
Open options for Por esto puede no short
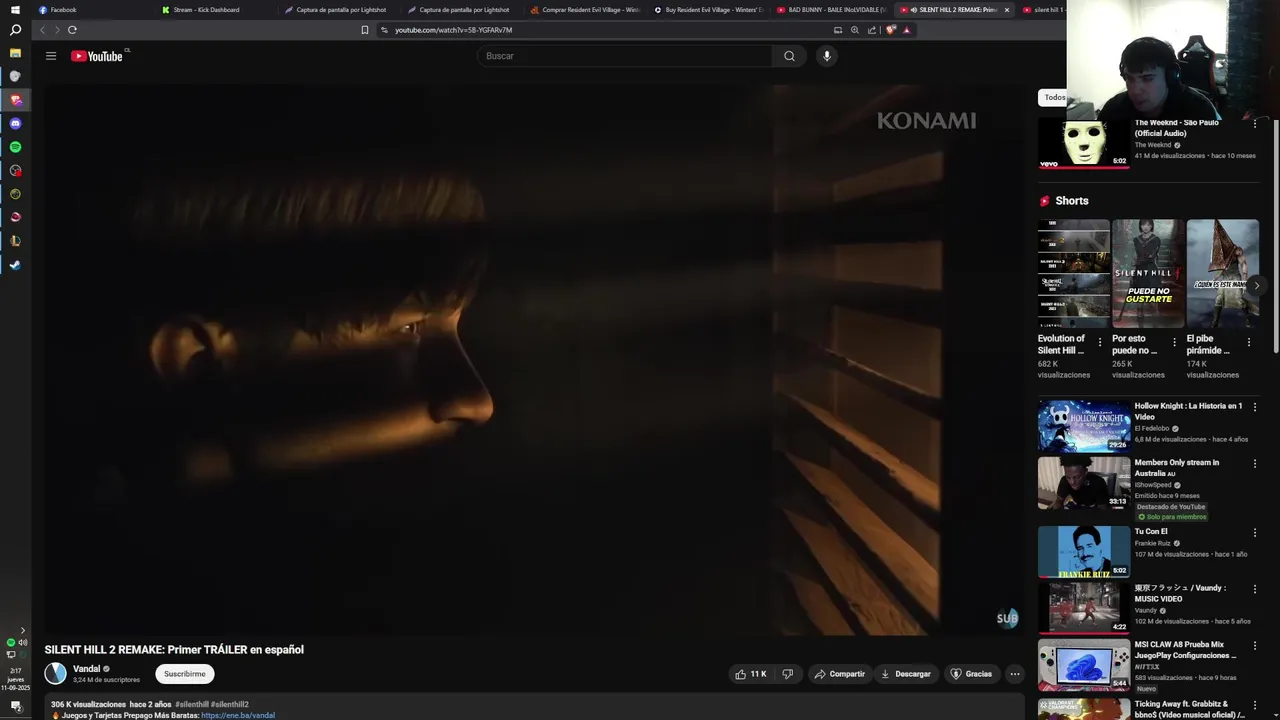(1174, 342)
